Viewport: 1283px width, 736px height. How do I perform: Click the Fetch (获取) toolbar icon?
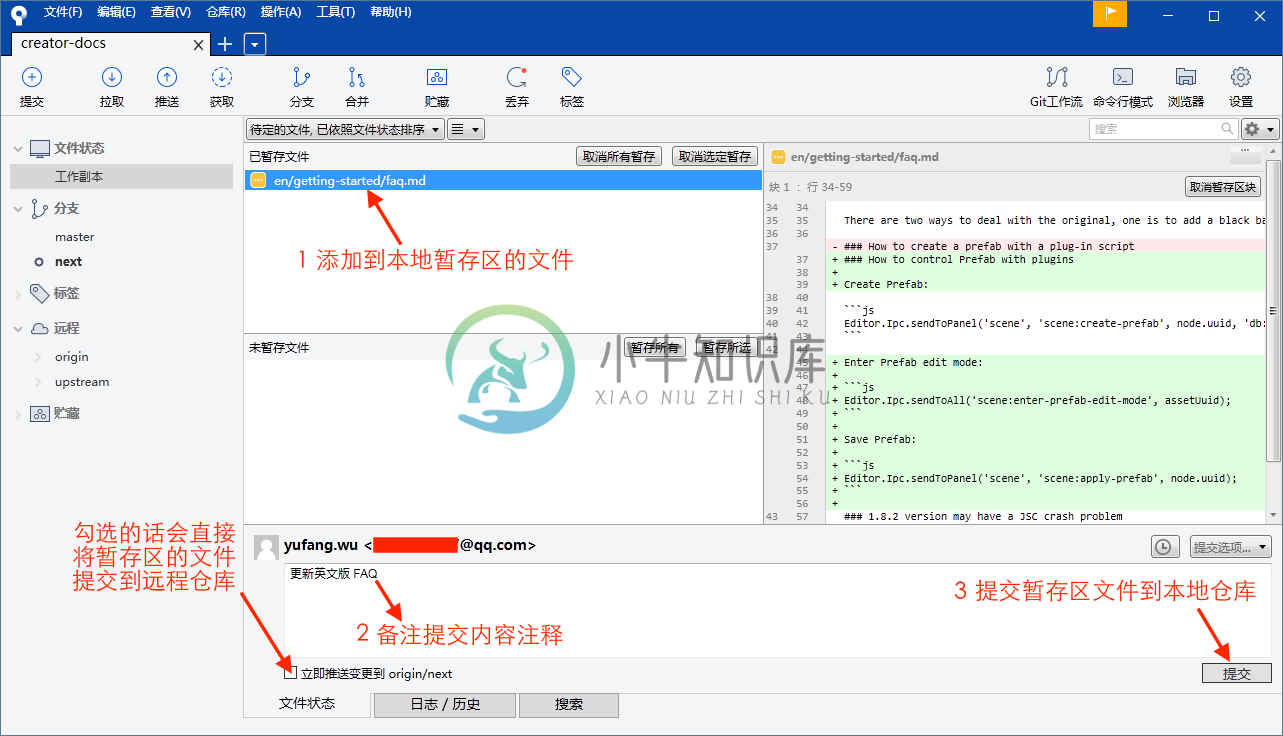pyautogui.click(x=222, y=78)
